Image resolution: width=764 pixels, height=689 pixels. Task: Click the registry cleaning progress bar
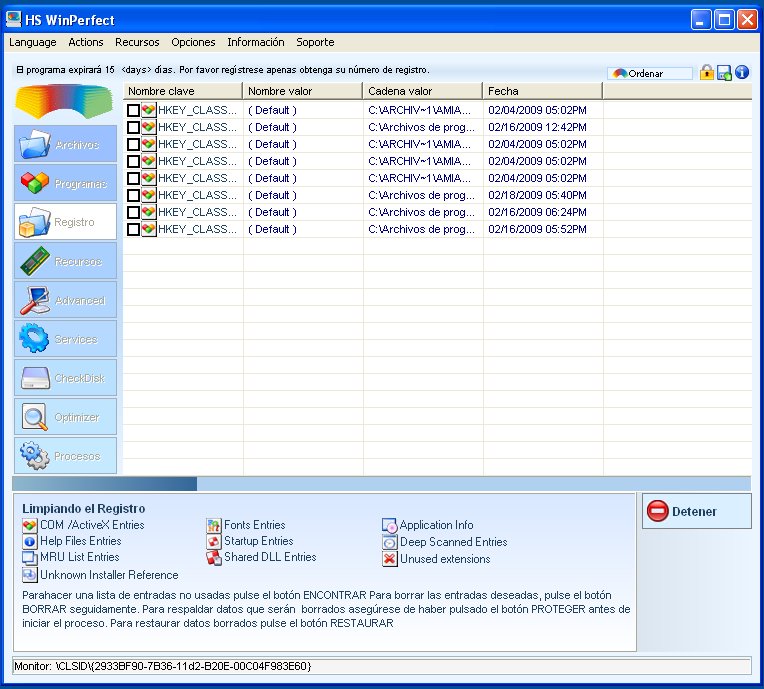(382, 484)
